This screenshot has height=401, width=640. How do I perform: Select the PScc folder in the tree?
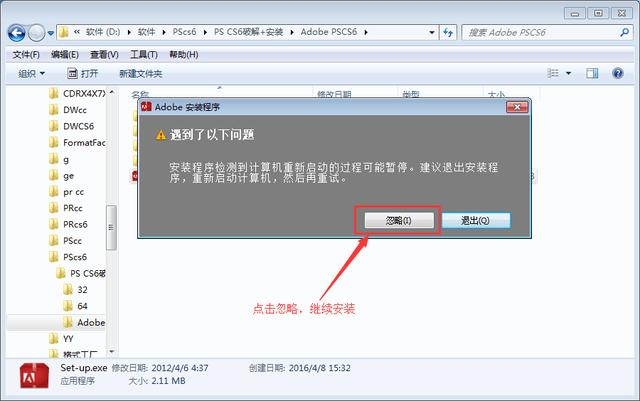tap(65, 241)
